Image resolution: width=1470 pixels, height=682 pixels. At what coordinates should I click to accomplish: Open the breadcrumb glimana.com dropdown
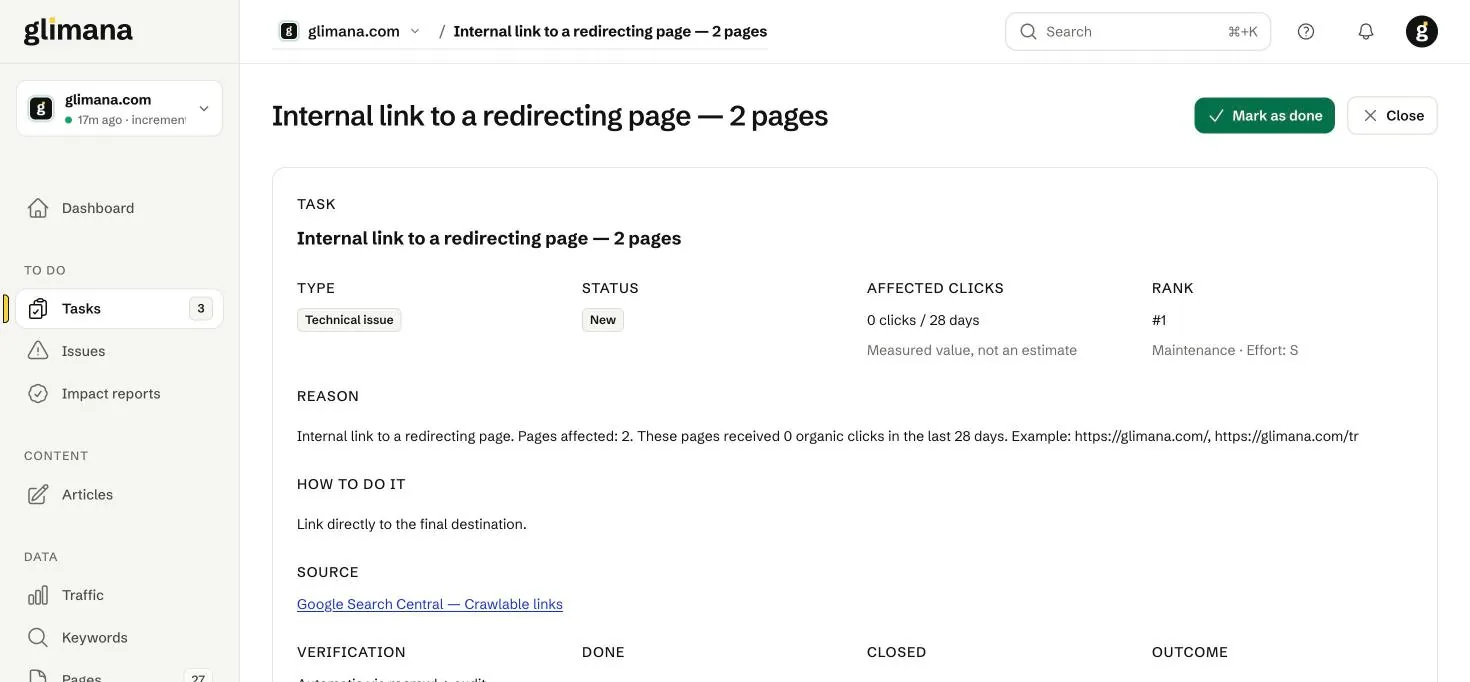(350, 31)
